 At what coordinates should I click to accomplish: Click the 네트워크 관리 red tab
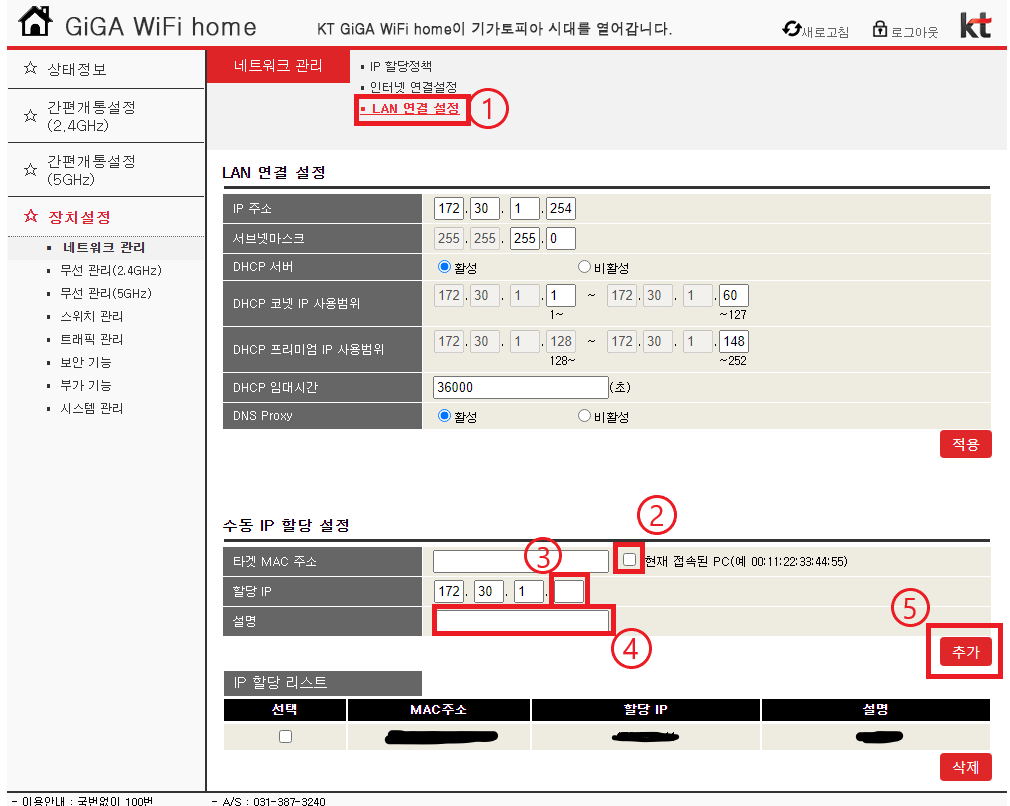pos(278,66)
